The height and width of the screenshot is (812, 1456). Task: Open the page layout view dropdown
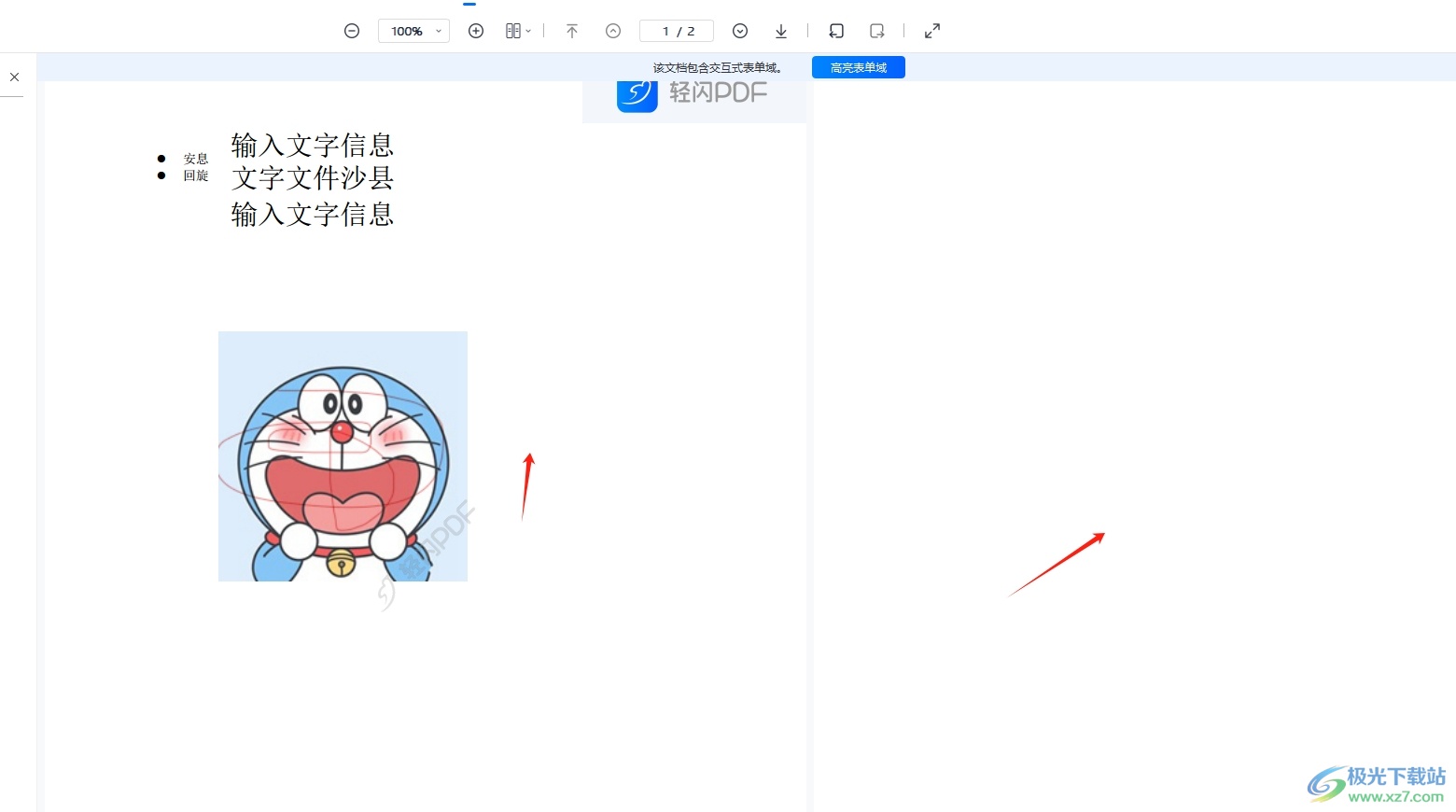[518, 31]
